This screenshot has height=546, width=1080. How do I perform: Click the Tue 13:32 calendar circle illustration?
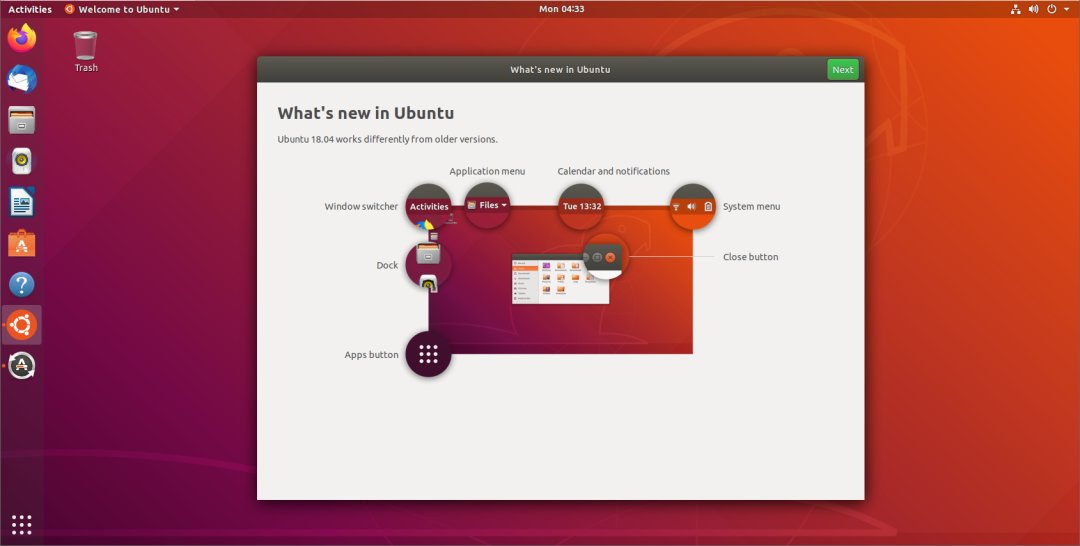click(x=581, y=206)
